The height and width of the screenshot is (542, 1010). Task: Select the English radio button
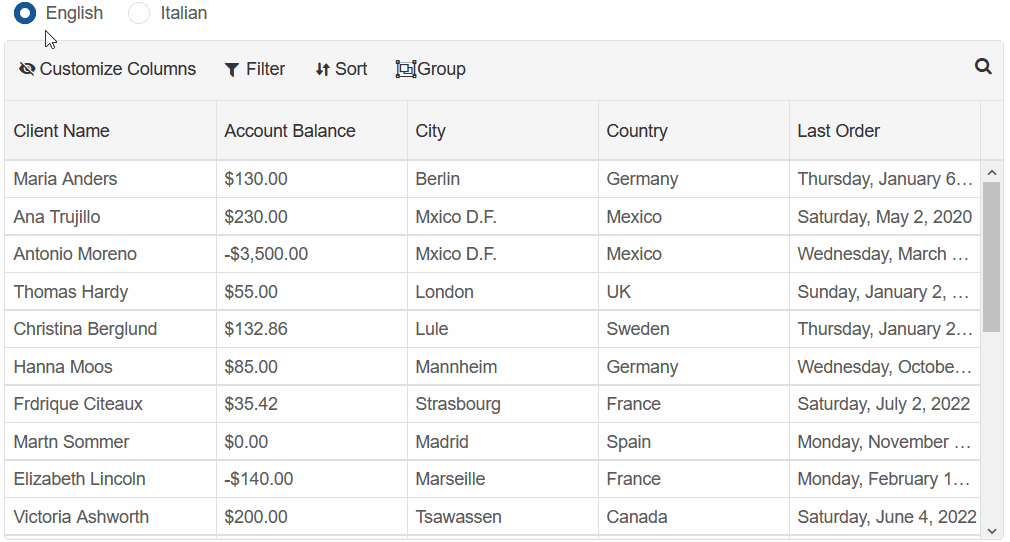tap(25, 13)
